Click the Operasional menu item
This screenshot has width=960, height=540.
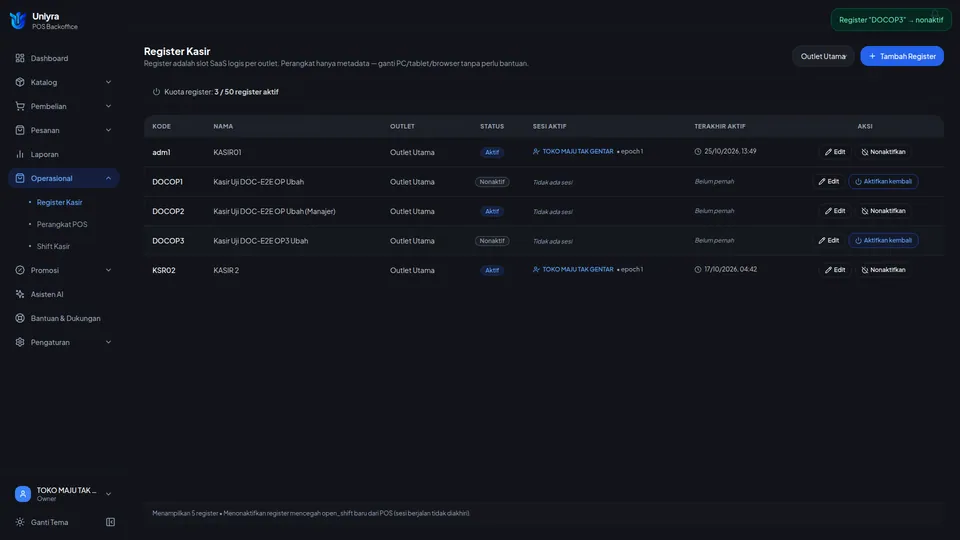(64, 178)
